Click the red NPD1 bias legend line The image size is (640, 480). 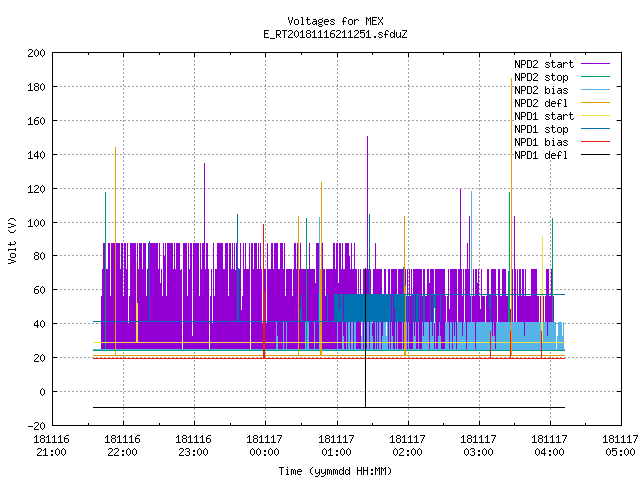coord(595,142)
